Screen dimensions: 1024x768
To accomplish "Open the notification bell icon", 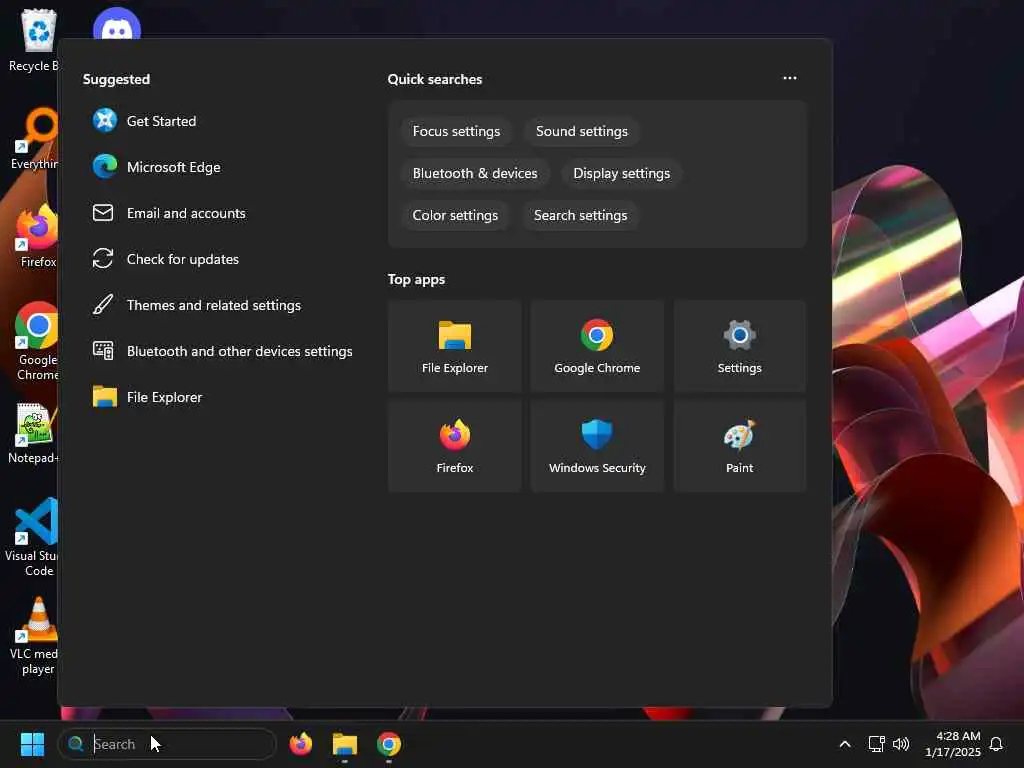I will point(996,744).
